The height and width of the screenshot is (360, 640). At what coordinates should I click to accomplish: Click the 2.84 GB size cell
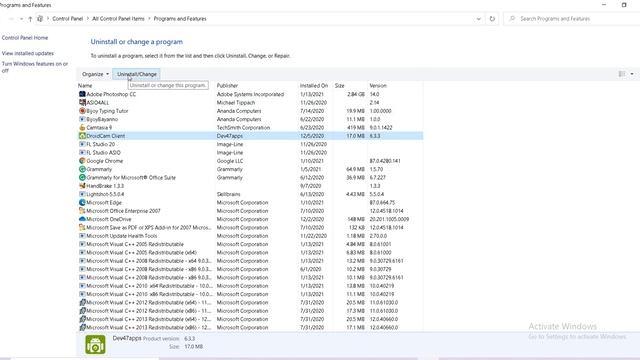[356, 94]
